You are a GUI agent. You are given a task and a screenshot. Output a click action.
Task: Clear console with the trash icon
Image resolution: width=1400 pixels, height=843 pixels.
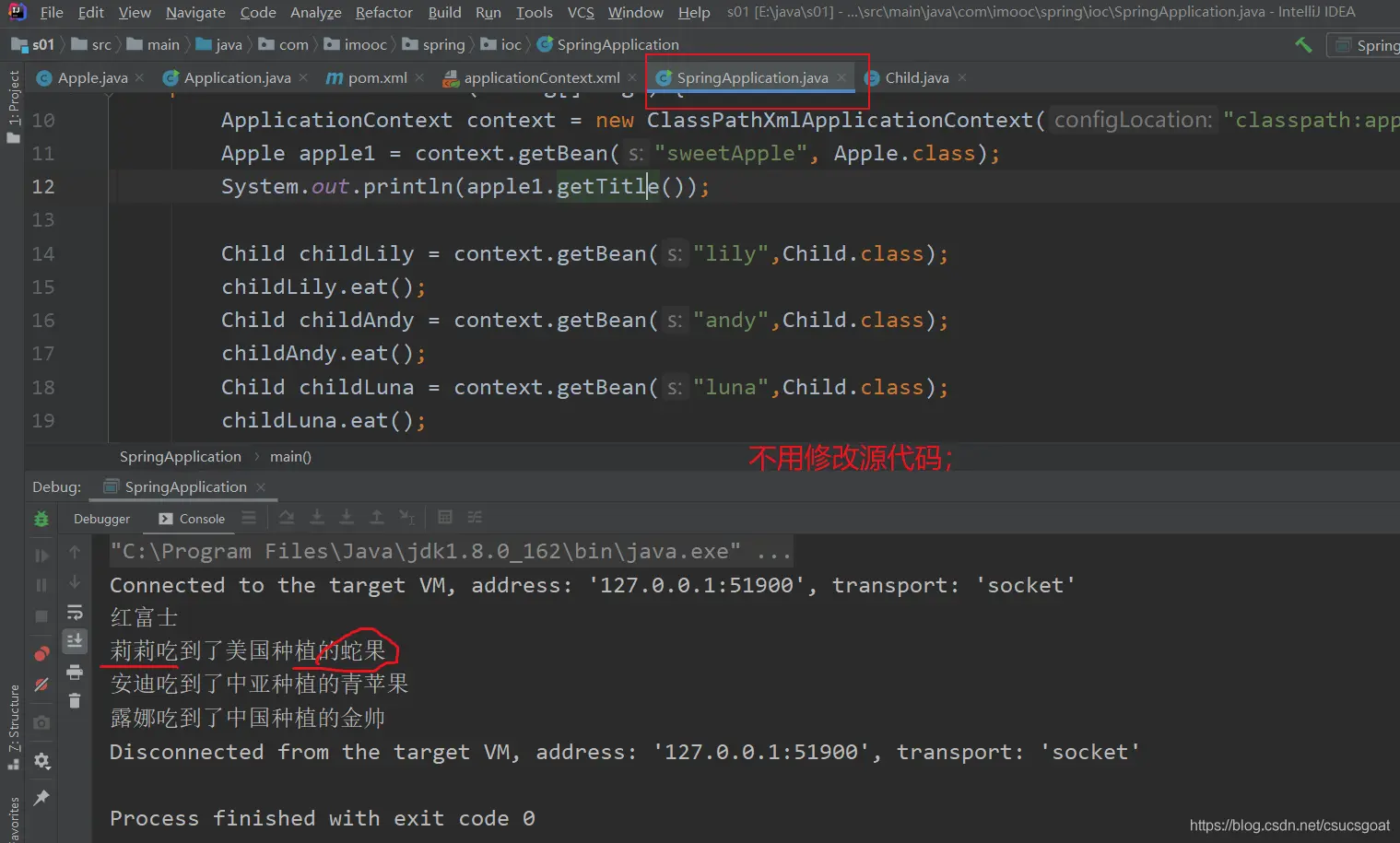tap(75, 701)
